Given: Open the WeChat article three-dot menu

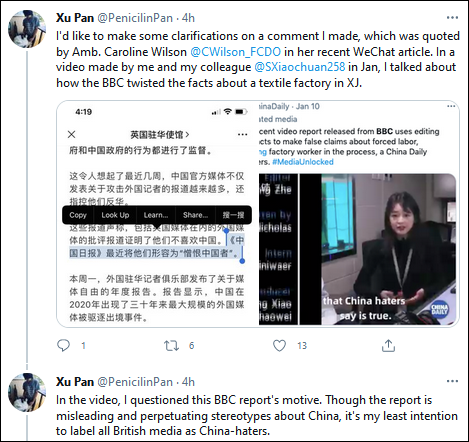Looking at the screenshot, I should pyautogui.click(x=242, y=135).
